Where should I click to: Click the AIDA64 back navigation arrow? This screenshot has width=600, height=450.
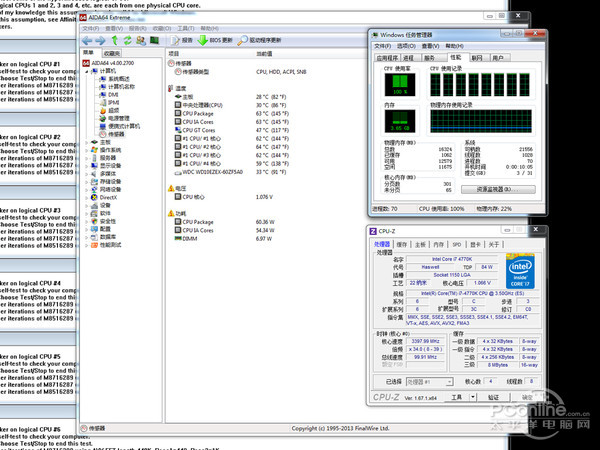pos(87,40)
